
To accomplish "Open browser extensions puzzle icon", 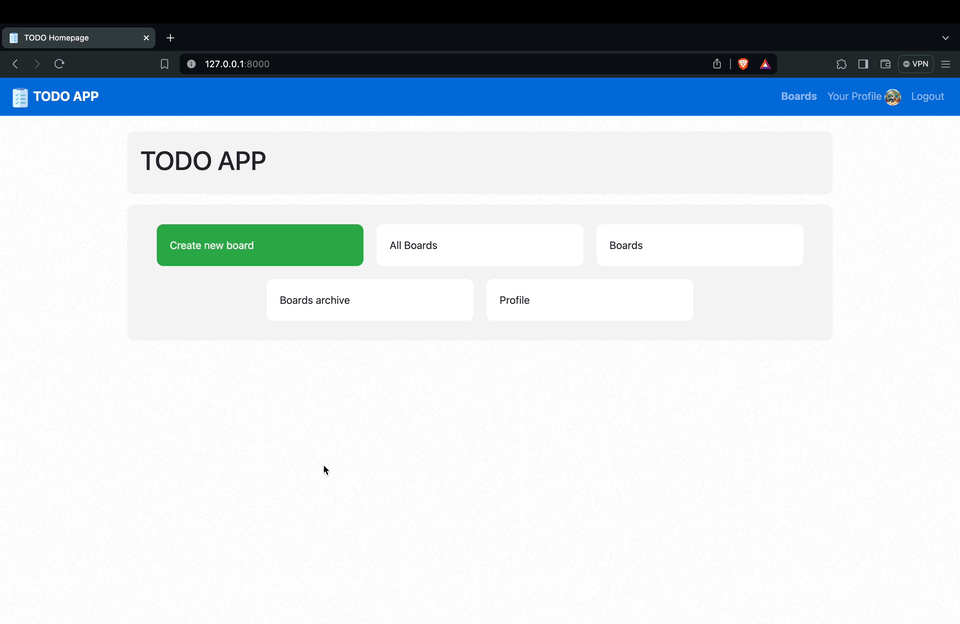I will pyautogui.click(x=841, y=64).
